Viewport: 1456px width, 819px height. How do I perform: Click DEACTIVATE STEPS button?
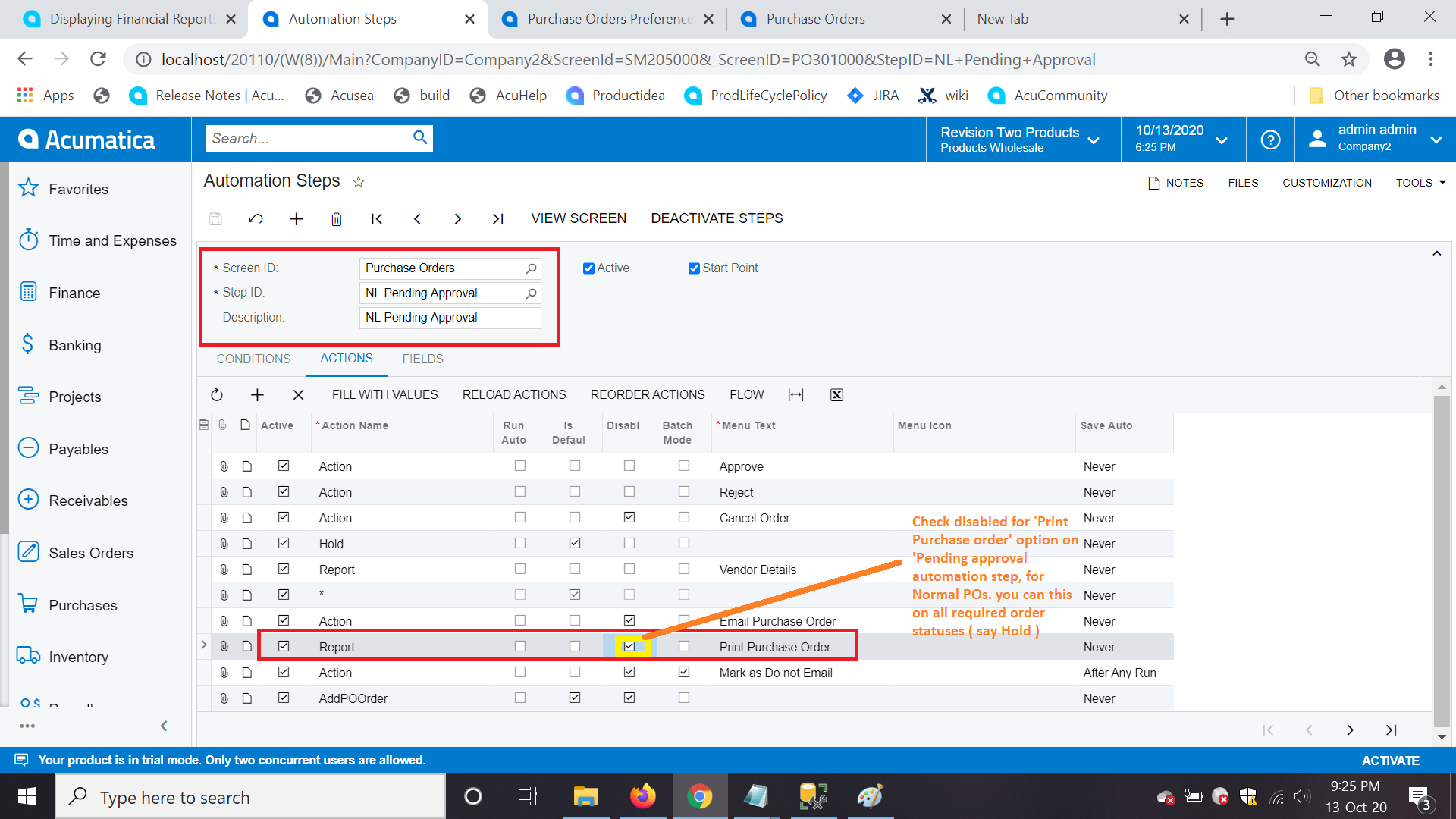(717, 218)
